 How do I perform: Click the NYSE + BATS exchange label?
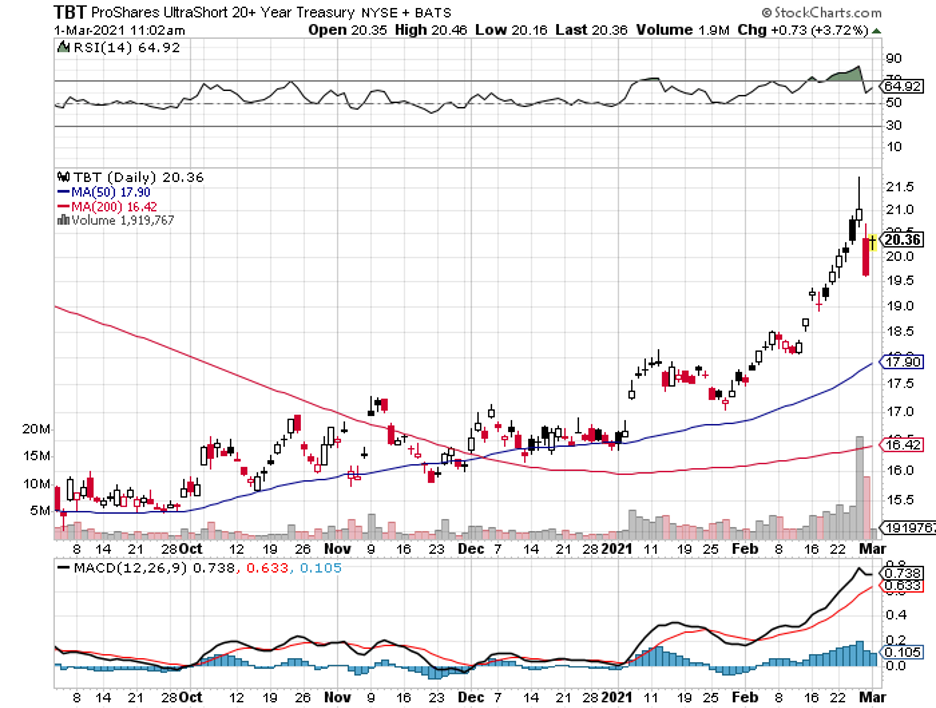[x=406, y=13]
